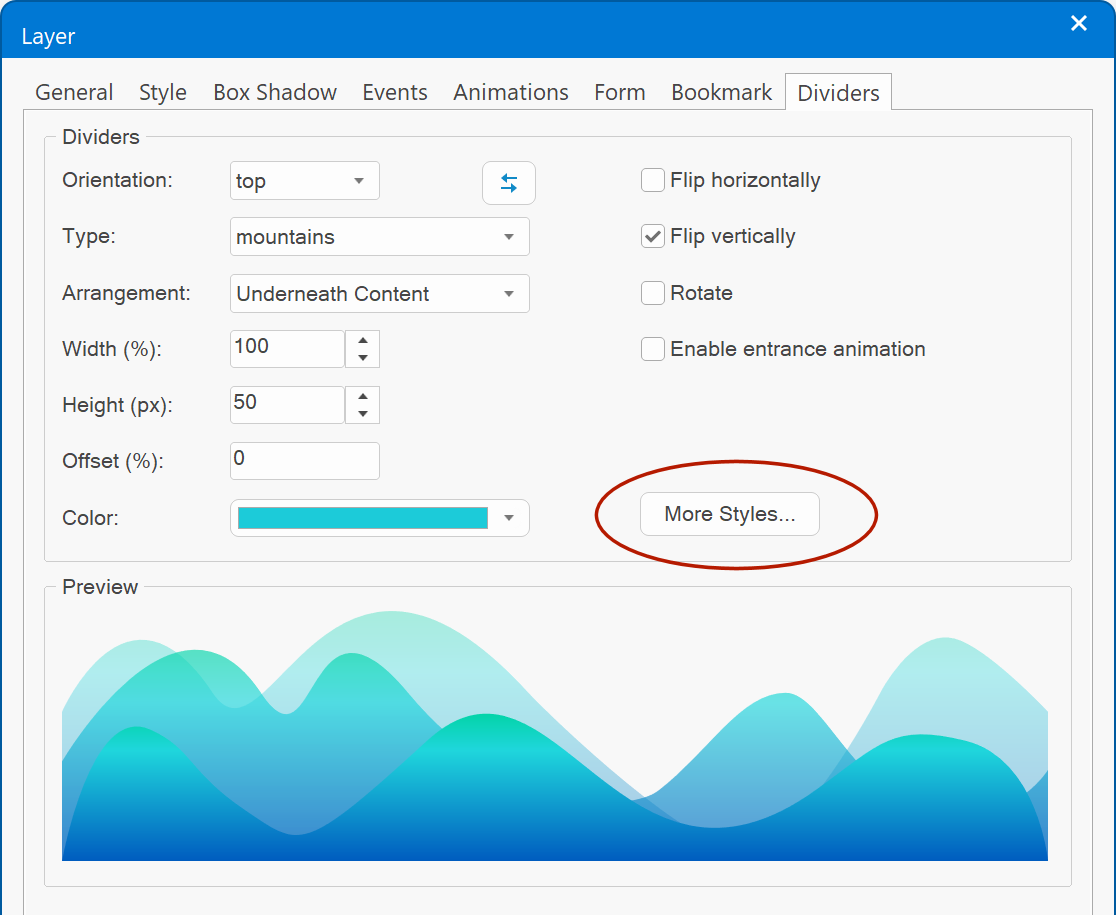Image resolution: width=1116 pixels, height=915 pixels.
Task: Expand the Type dropdown showing mountains
Action: (379, 237)
